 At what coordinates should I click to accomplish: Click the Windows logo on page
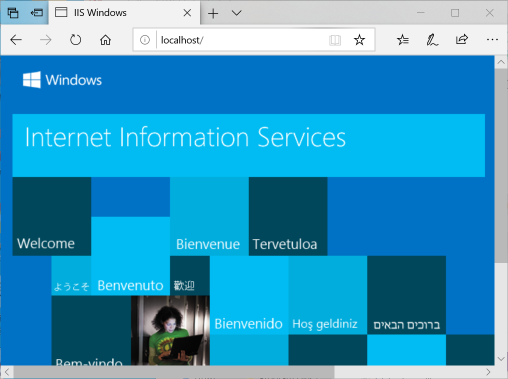coord(62,80)
